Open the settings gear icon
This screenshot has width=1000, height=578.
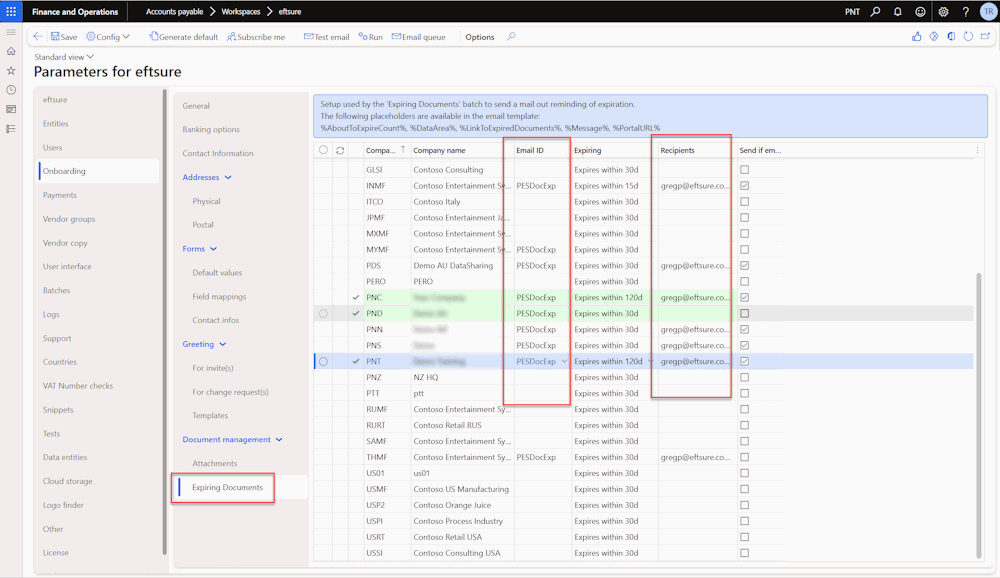[x=943, y=11]
